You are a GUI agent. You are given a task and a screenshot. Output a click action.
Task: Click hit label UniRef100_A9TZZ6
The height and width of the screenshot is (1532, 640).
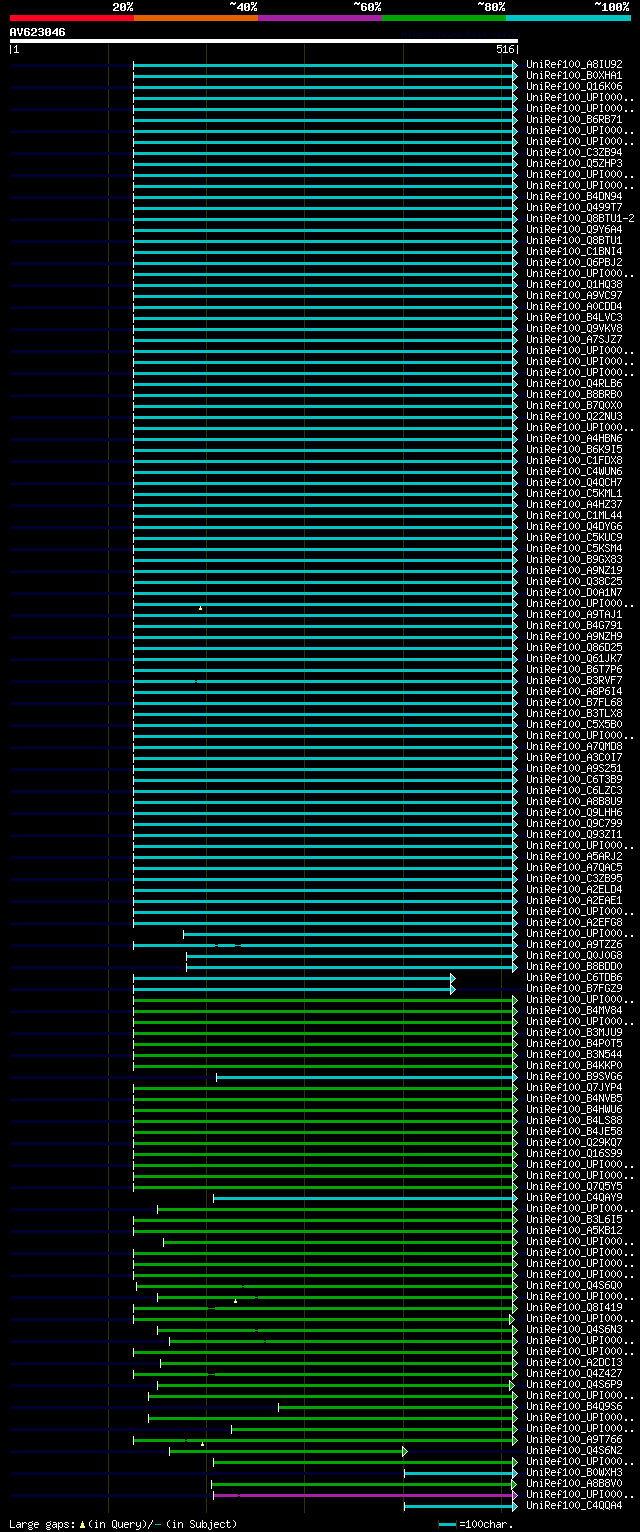point(574,944)
